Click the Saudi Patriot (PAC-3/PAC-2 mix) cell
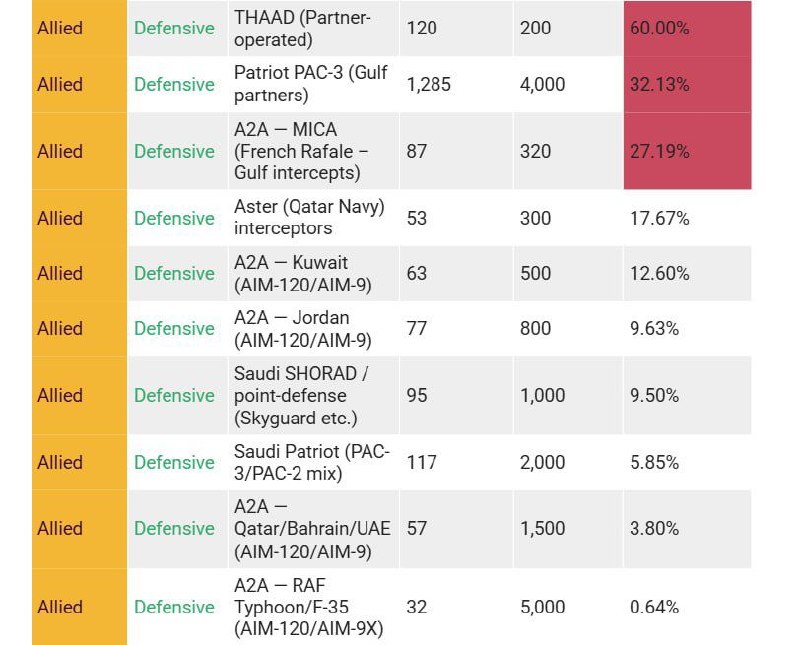 click(x=310, y=462)
